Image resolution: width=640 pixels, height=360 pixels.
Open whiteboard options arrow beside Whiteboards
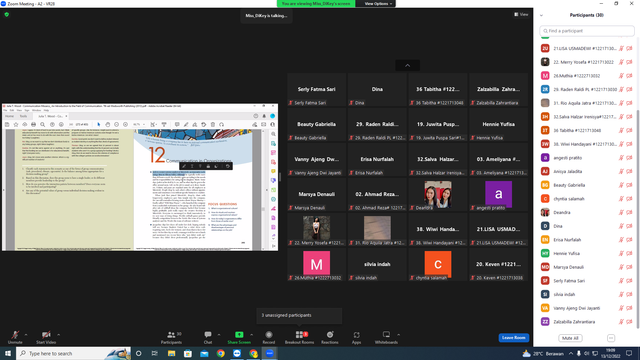pyautogui.click(x=399, y=335)
